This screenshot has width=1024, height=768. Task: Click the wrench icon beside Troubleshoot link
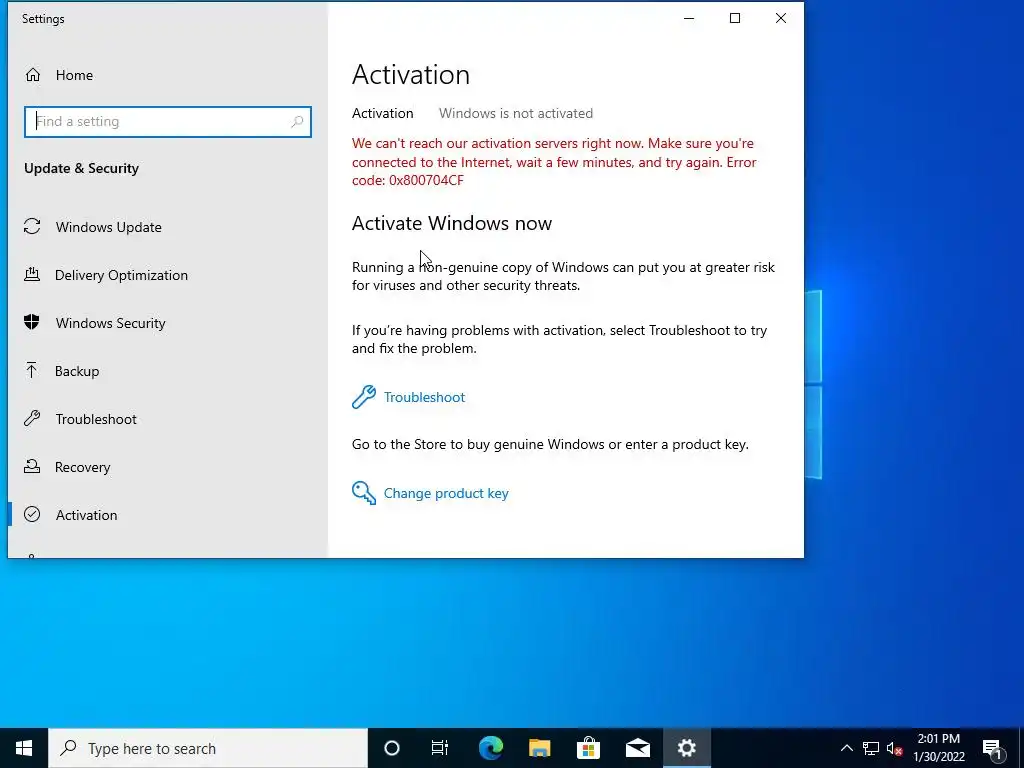click(x=364, y=397)
